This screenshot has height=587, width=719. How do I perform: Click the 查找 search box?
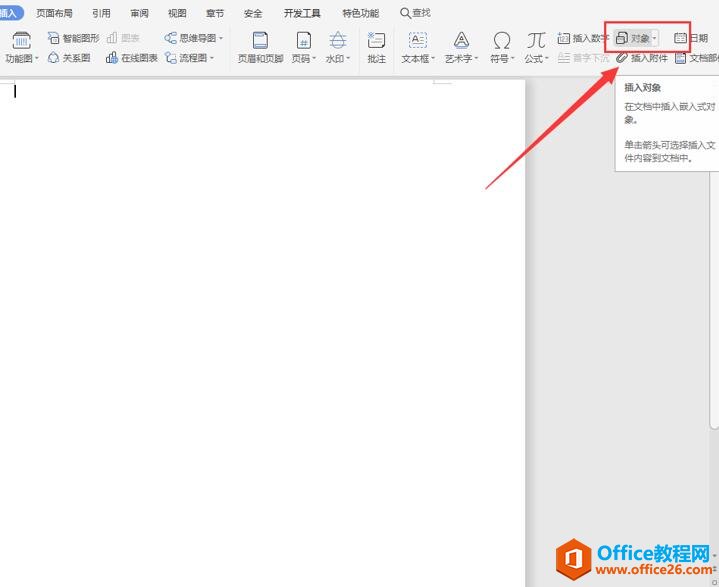tap(415, 13)
